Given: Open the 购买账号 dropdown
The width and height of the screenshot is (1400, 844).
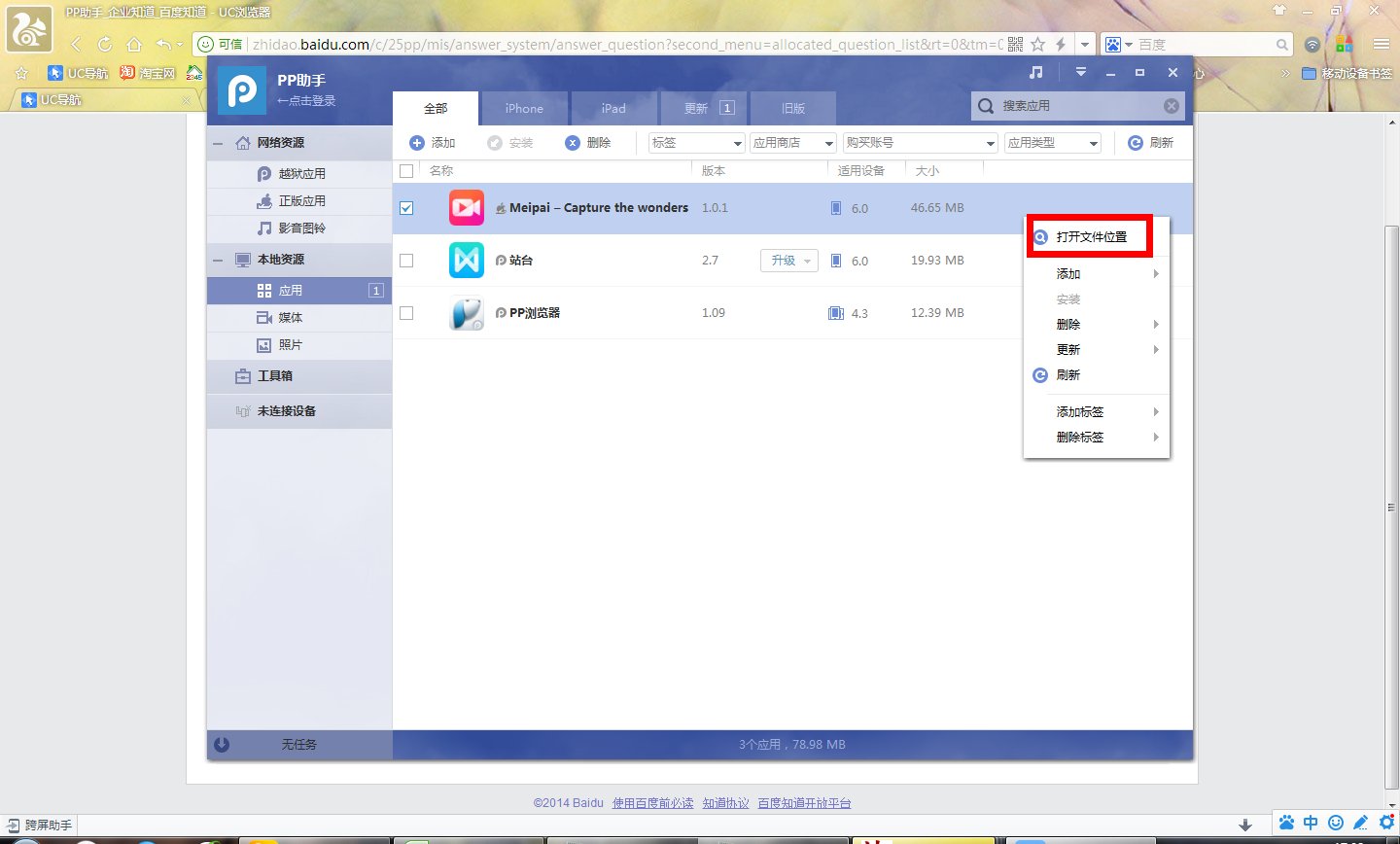Looking at the screenshot, I should tap(920, 143).
